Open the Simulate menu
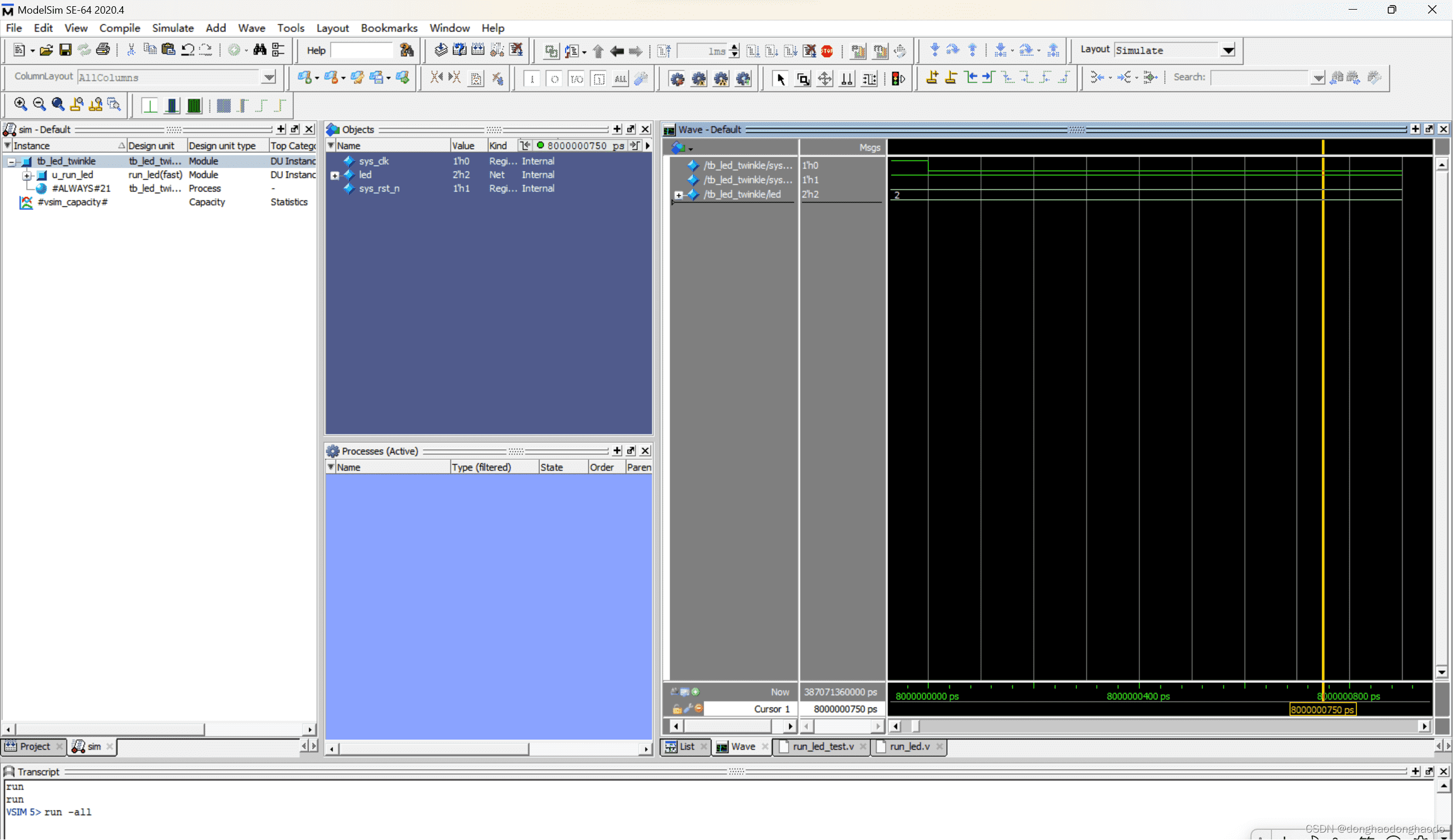Image resolution: width=1453 pixels, height=840 pixels. click(172, 28)
